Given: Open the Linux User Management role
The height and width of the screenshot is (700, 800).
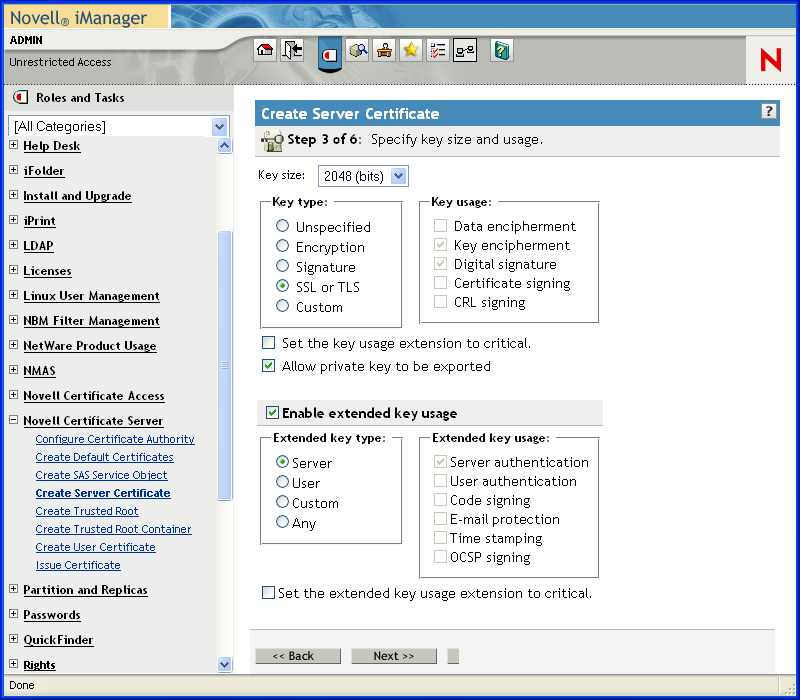Looking at the screenshot, I should [x=91, y=296].
